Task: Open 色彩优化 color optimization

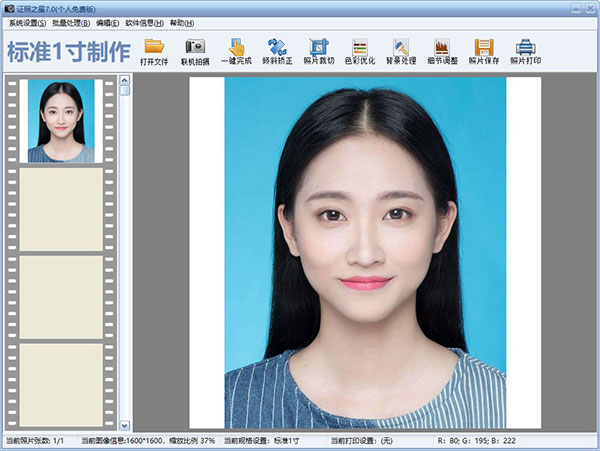Action: click(x=360, y=52)
